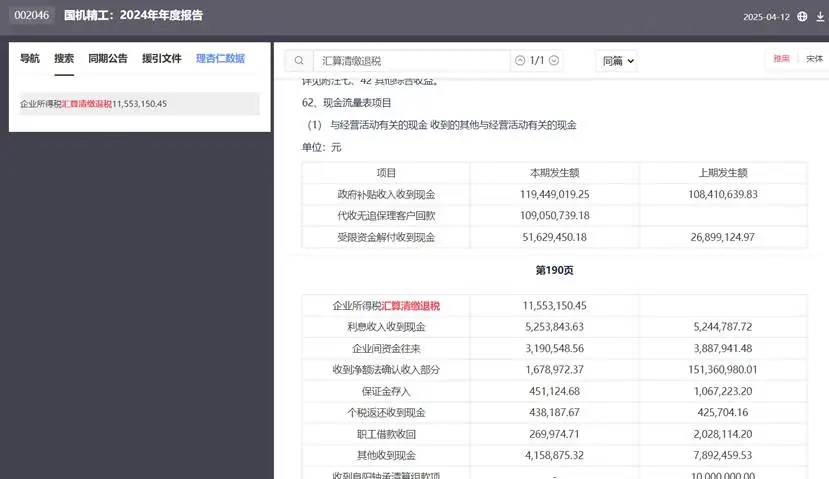
Task: Click the 上期发生额 column header
Action: point(723,173)
